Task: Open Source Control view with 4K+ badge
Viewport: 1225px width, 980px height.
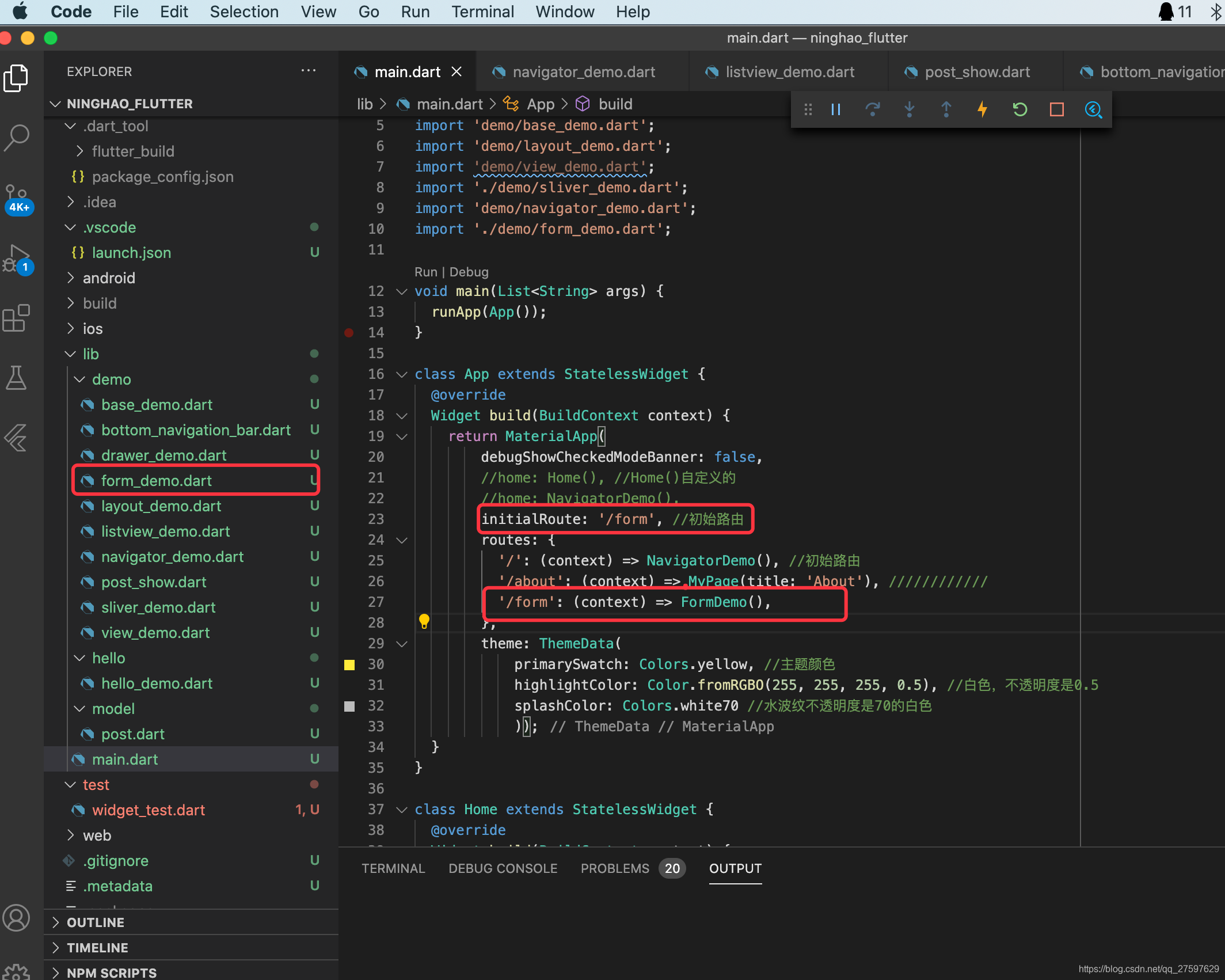Action: pos(18,199)
